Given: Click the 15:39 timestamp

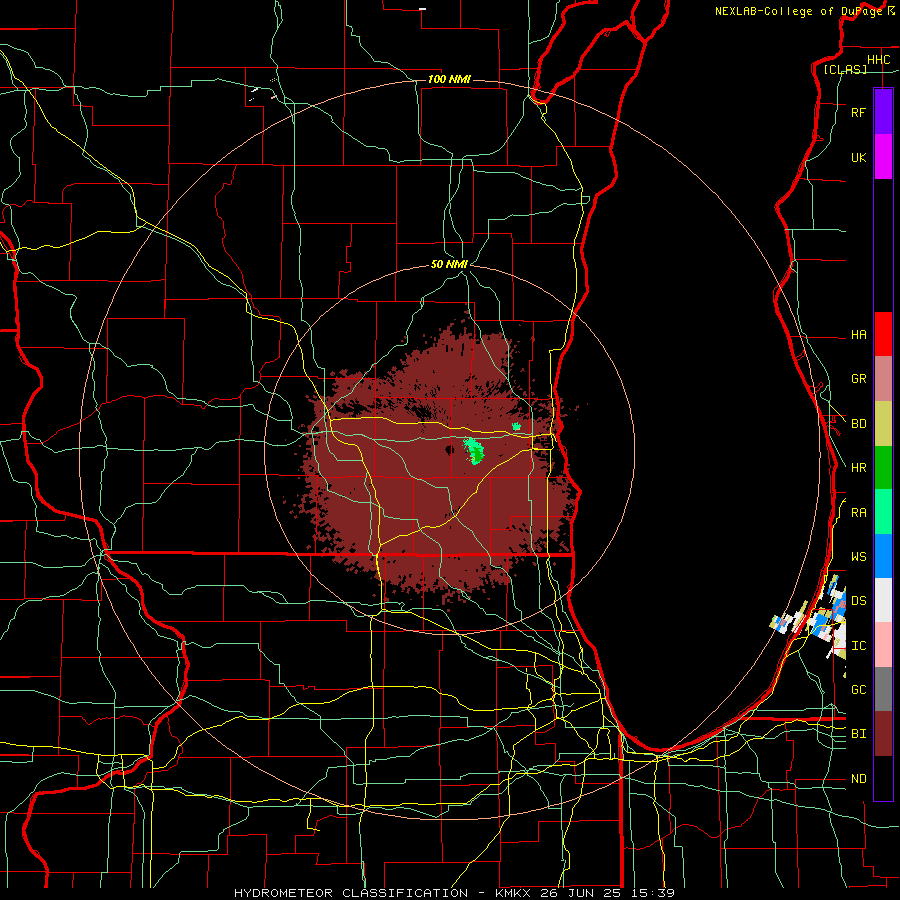Looking at the screenshot, I should pyautogui.click(x=654, y=893).
